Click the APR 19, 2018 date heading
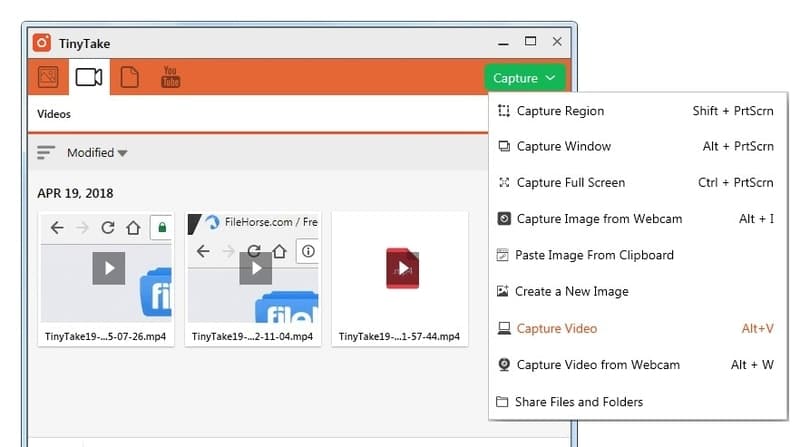This screenshot has width=800, height=447. [76, 193]
